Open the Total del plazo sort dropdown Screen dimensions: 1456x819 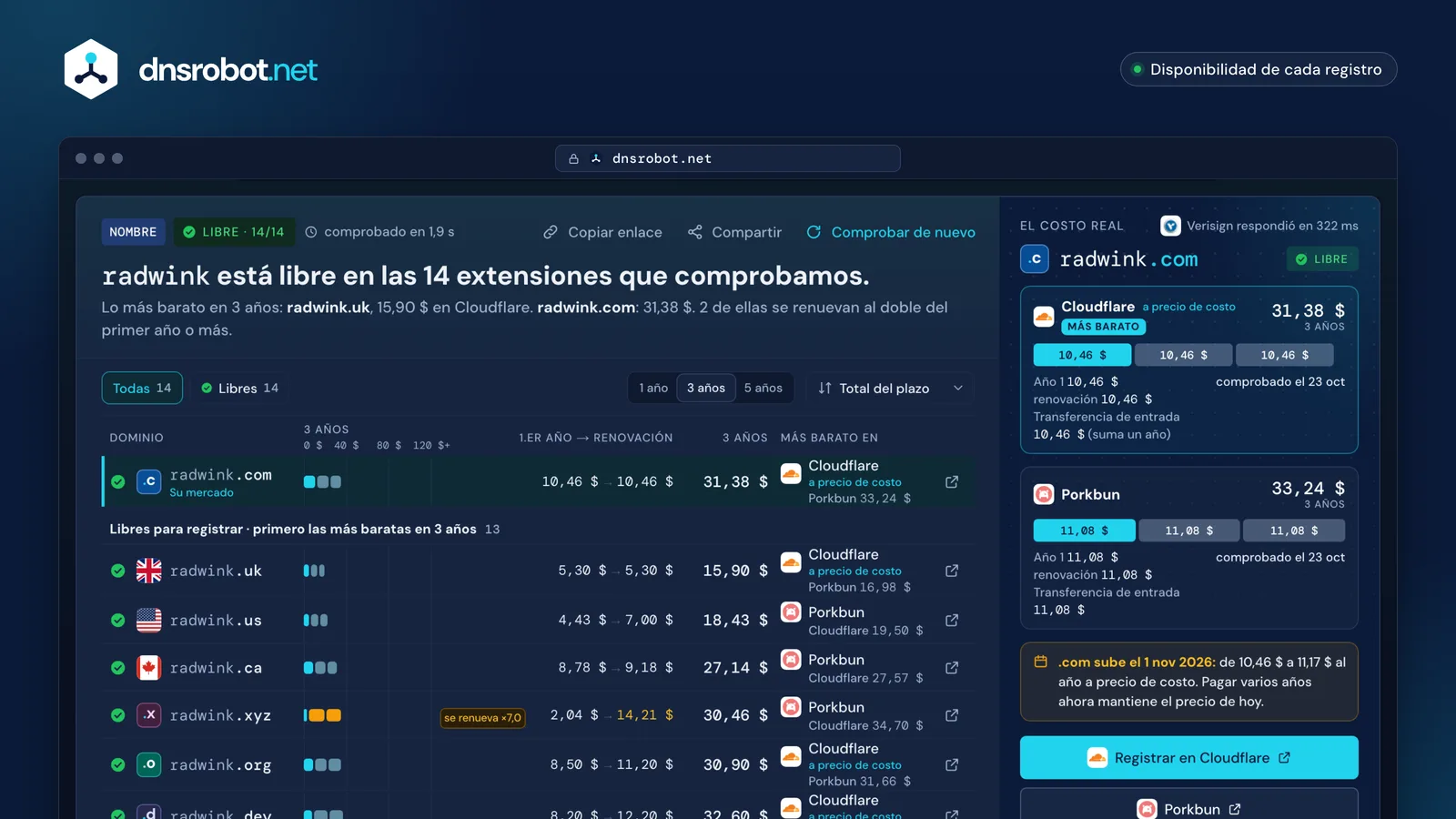coord(891,388)
